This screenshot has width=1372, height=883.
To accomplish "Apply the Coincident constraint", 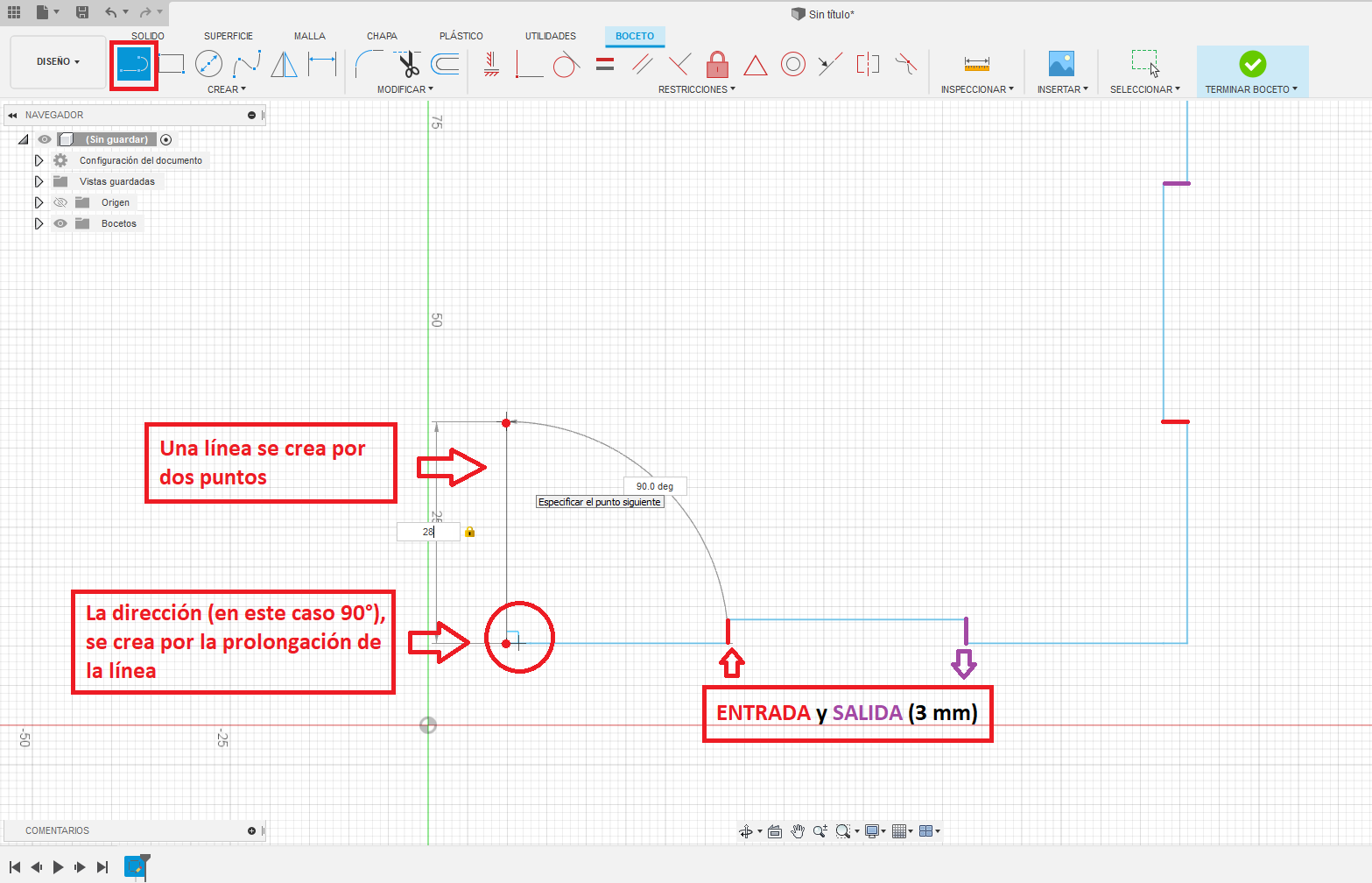I will [529, 64].
